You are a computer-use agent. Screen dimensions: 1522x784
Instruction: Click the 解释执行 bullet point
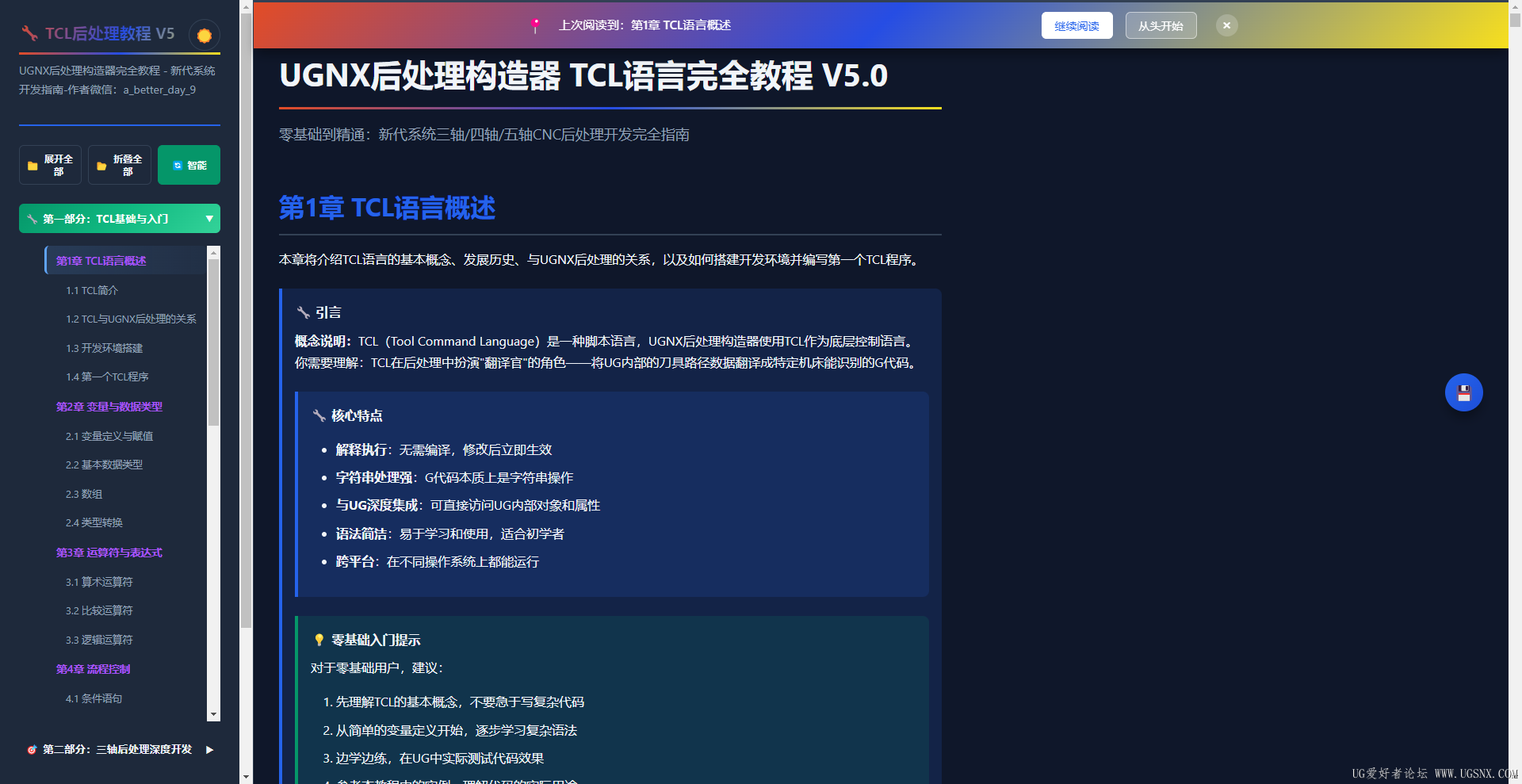point(444,449)
